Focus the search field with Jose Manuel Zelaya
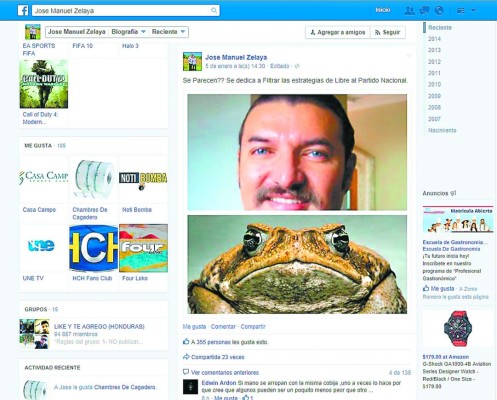 point(126,11)
